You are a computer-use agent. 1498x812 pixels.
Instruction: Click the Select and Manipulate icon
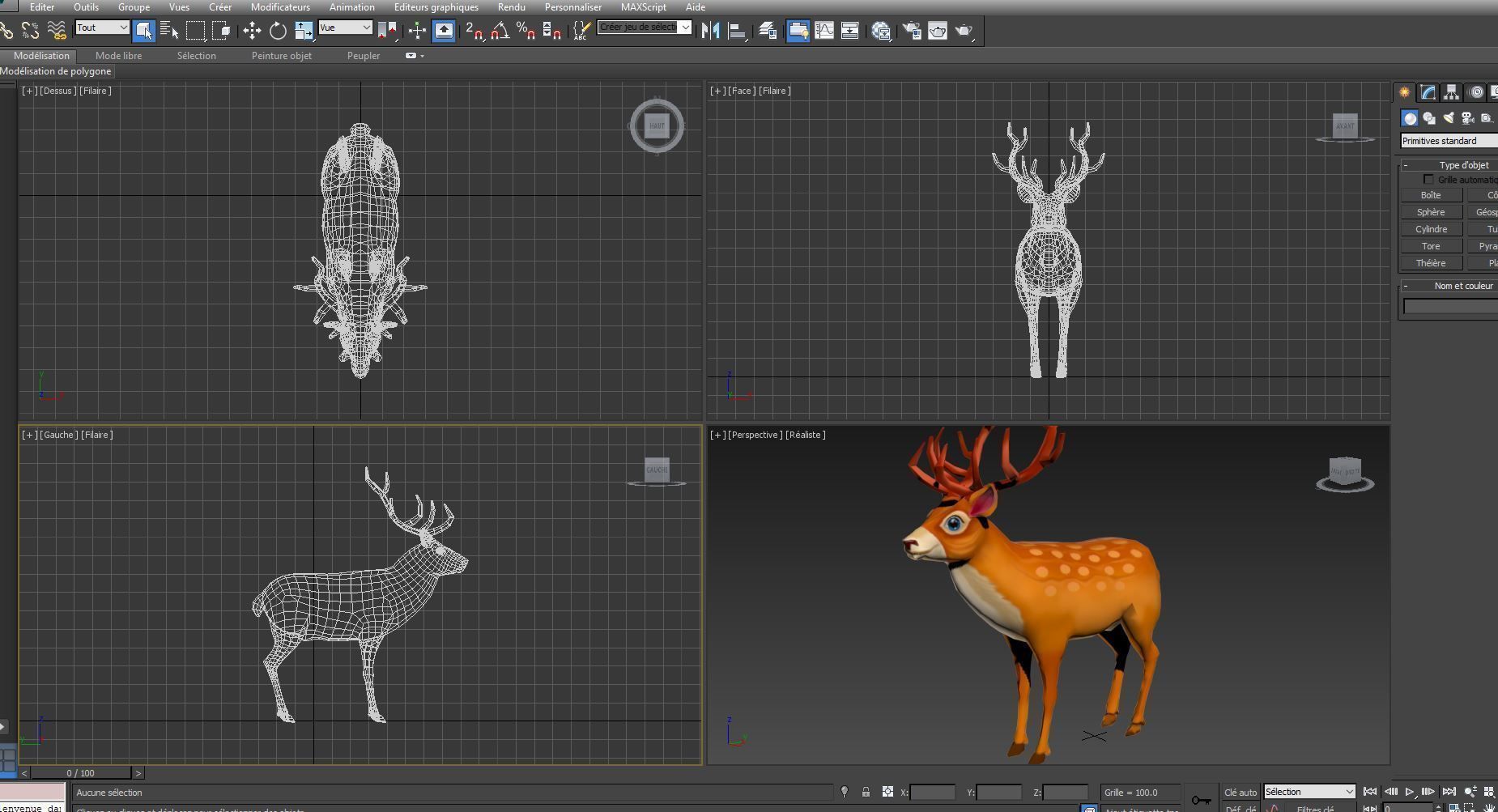point(417,31)
